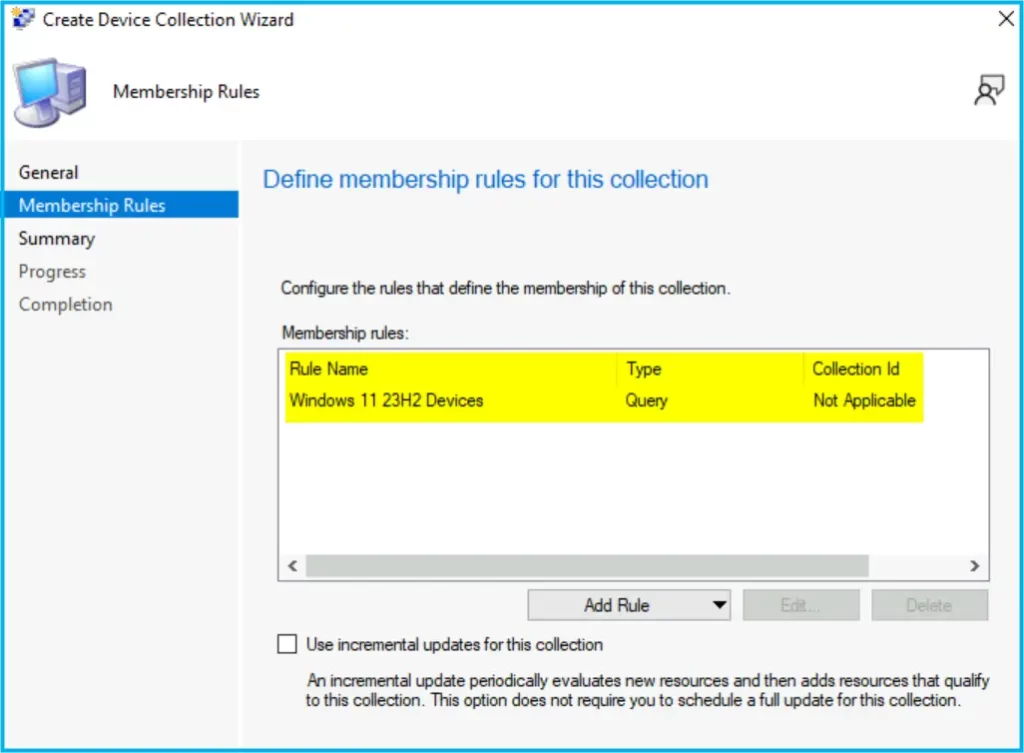Click the Membership Rules header title text
The width and height of the screenshot is (1024, 753).
pyautogui.click(x=186, y=91)
